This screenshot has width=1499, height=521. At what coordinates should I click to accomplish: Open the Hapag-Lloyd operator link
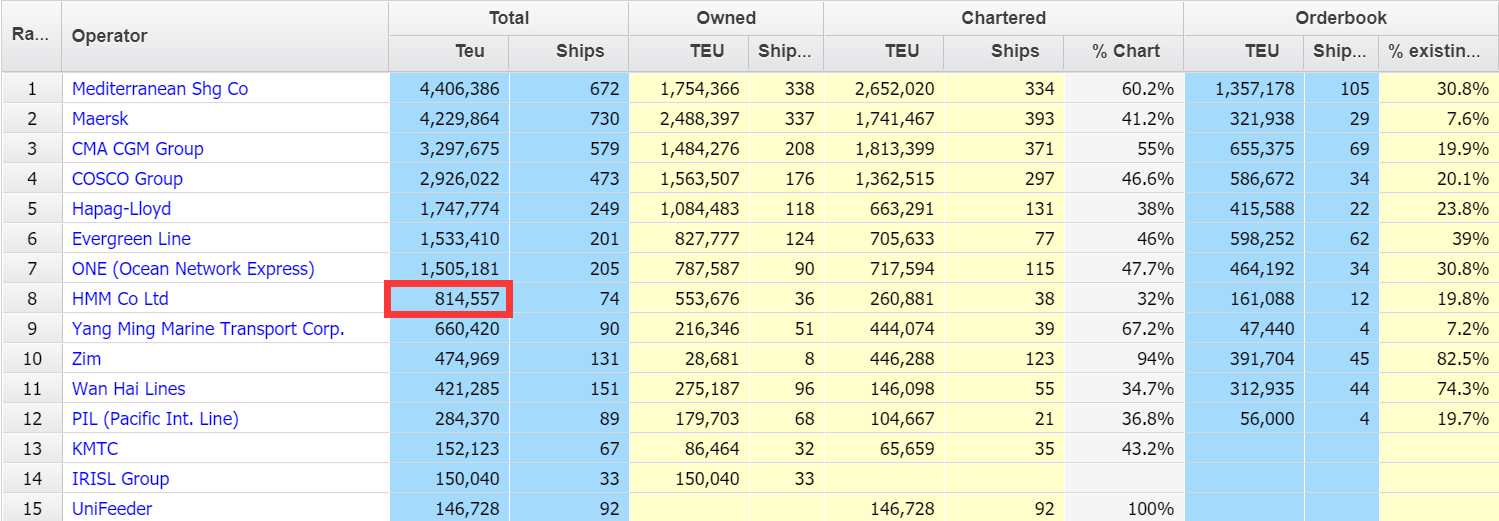tap(121, 209)
